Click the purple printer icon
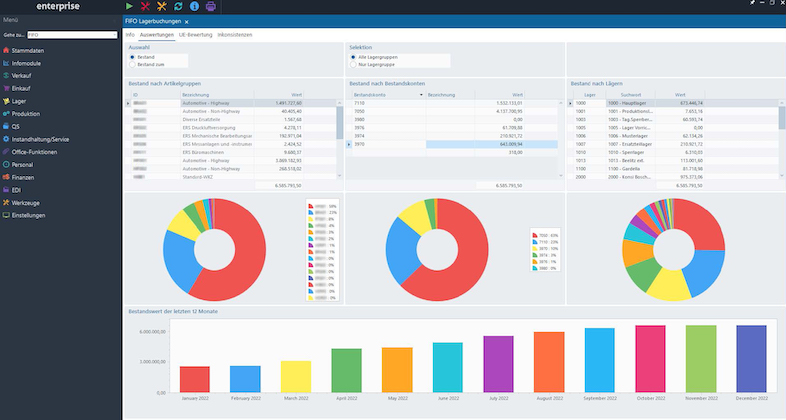This screenshot has width=786, height=420. (211, 6)
